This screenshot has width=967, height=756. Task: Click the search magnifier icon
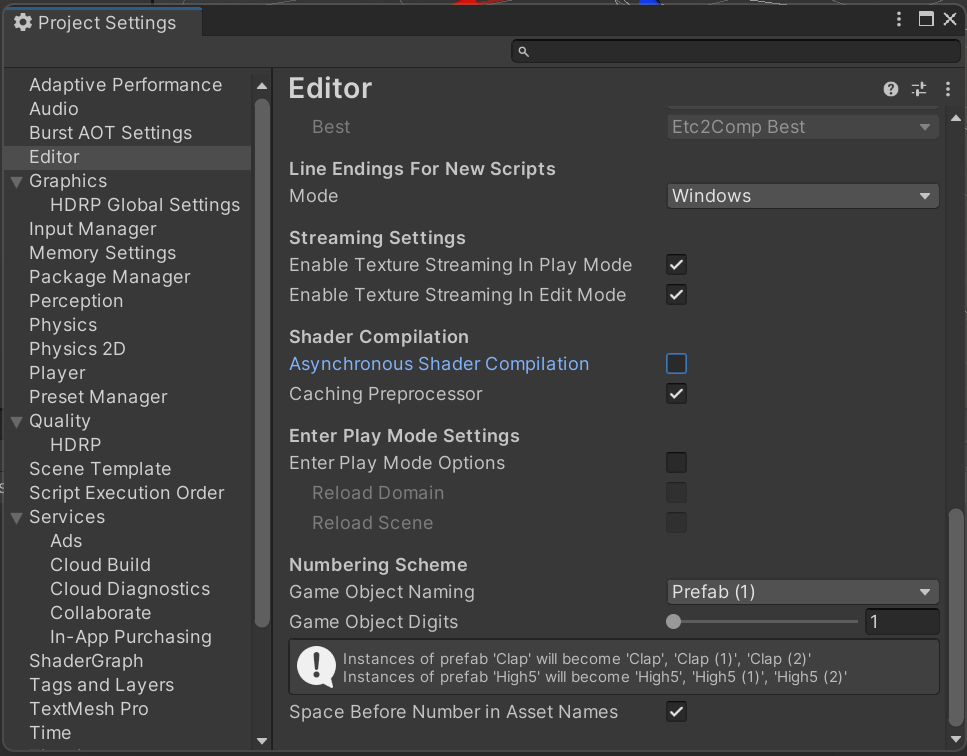pyautogui.click(x=523, y=52)
